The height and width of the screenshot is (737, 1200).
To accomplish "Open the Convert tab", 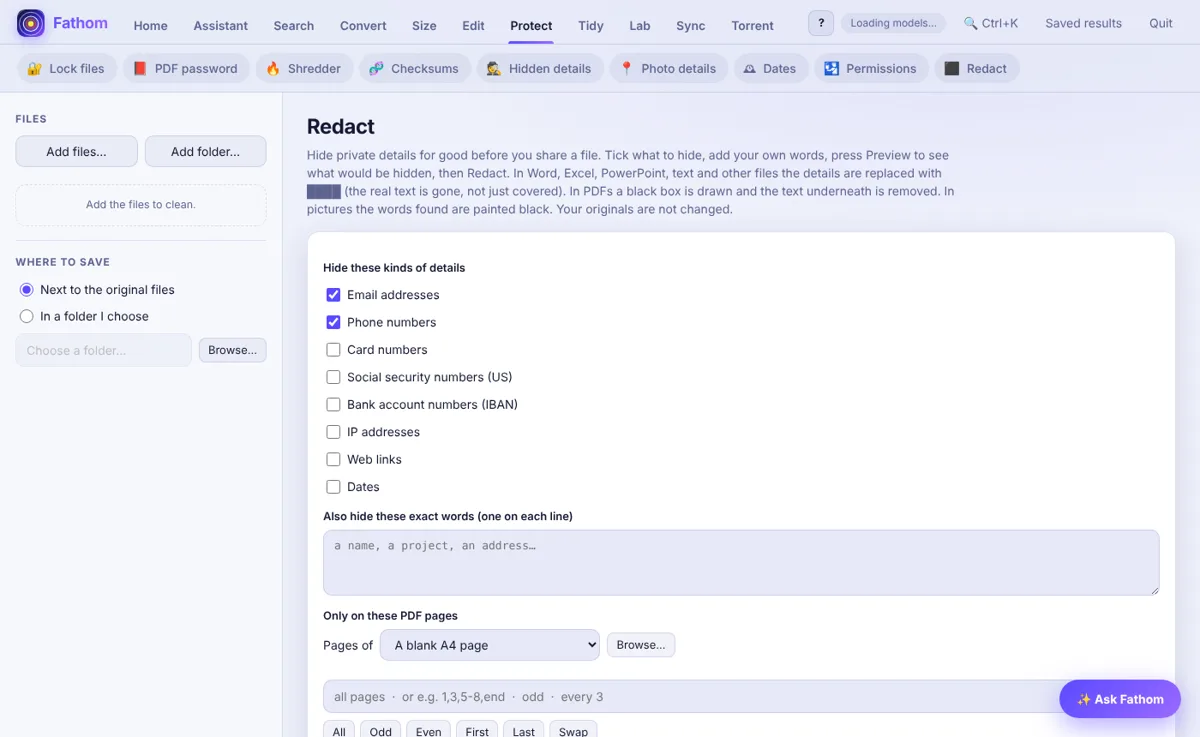I will (x=363, y=26).
